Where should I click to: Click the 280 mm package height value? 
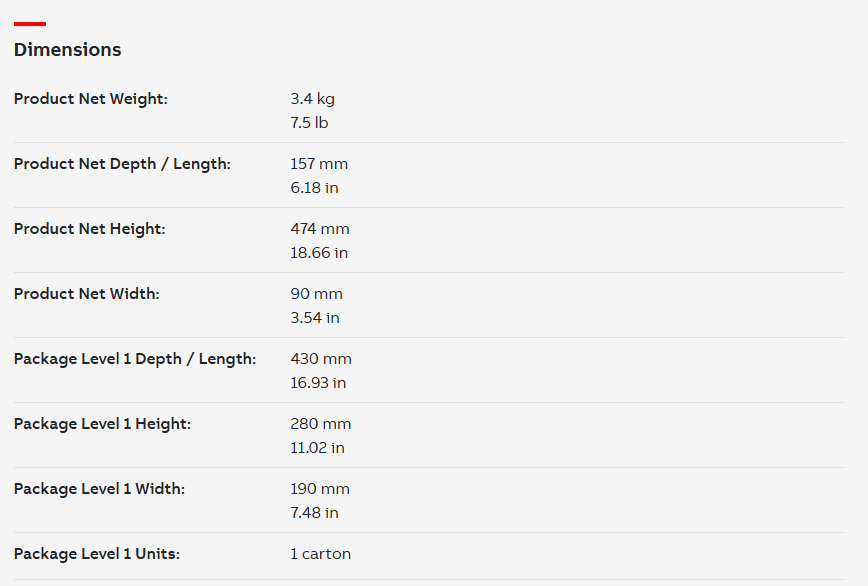pos(321,424)
